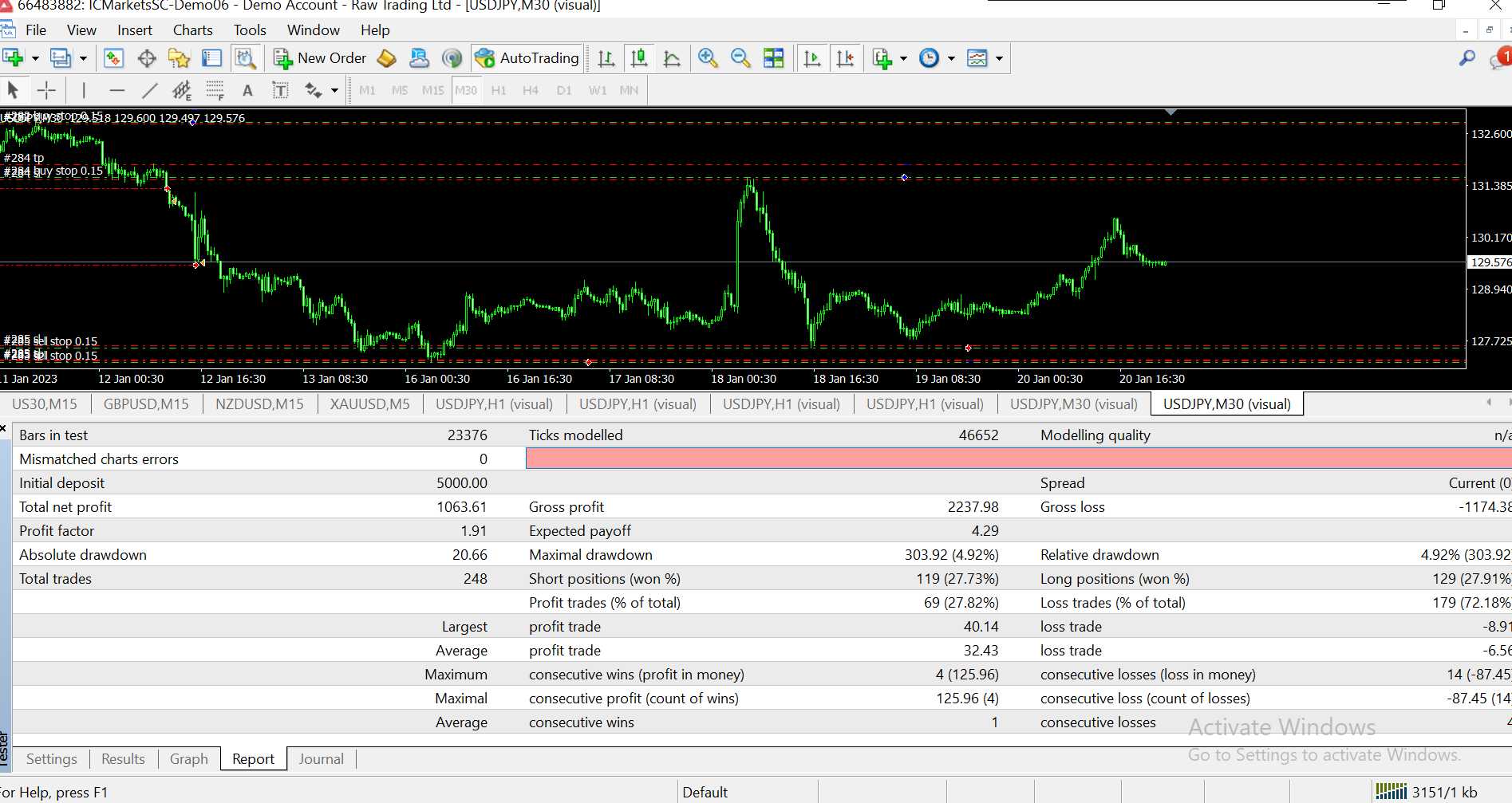Zoom out on the chart

point(740,58)
